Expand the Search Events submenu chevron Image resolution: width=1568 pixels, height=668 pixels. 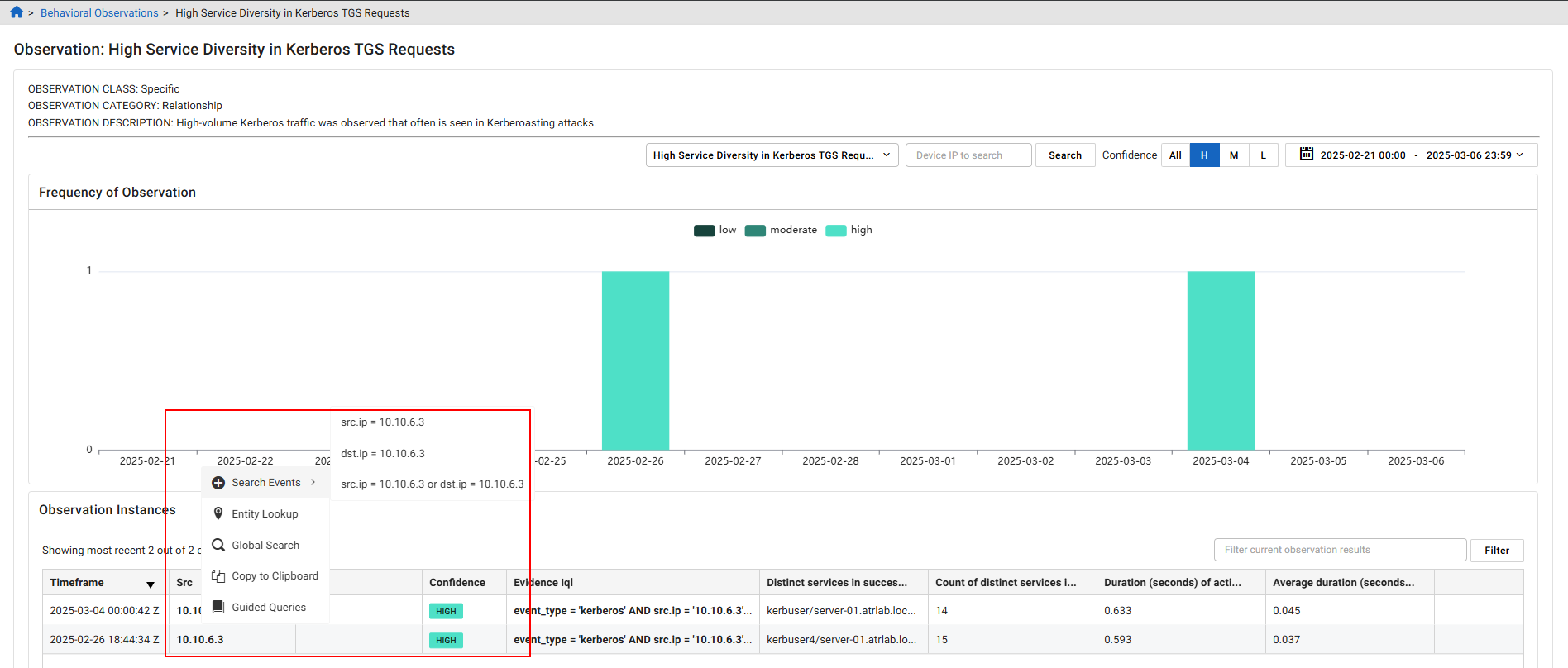point(313,483)
